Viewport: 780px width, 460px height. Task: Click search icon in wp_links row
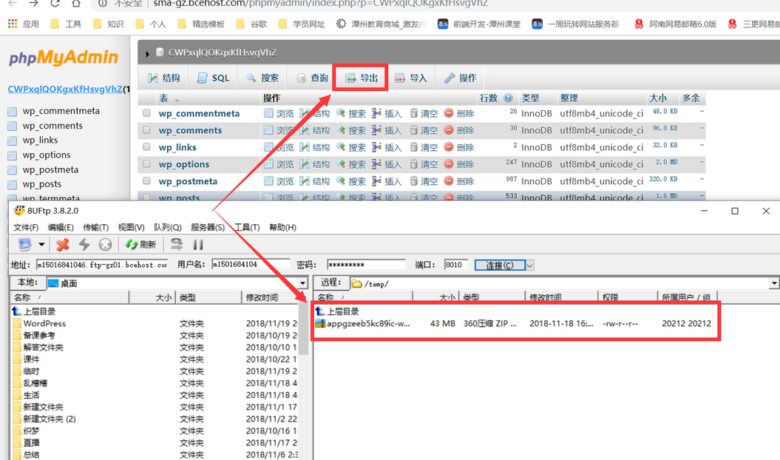341,147
